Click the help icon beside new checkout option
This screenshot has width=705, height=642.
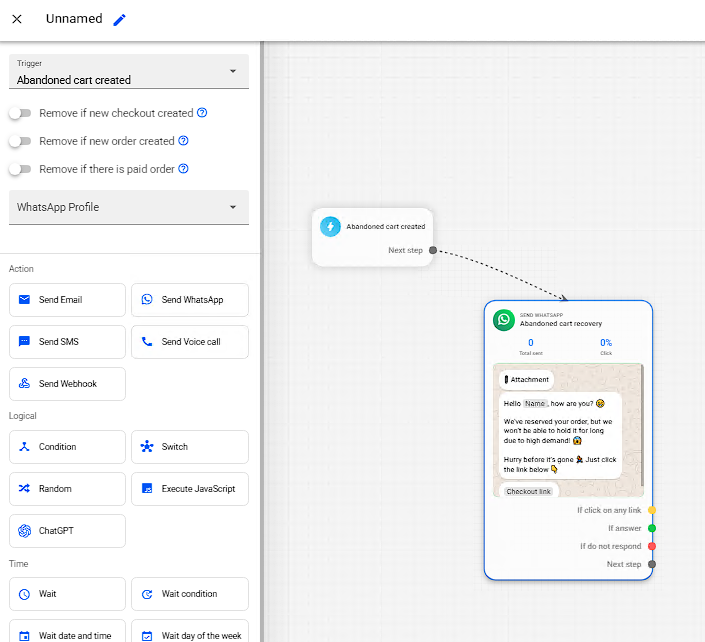coord(202,113)
